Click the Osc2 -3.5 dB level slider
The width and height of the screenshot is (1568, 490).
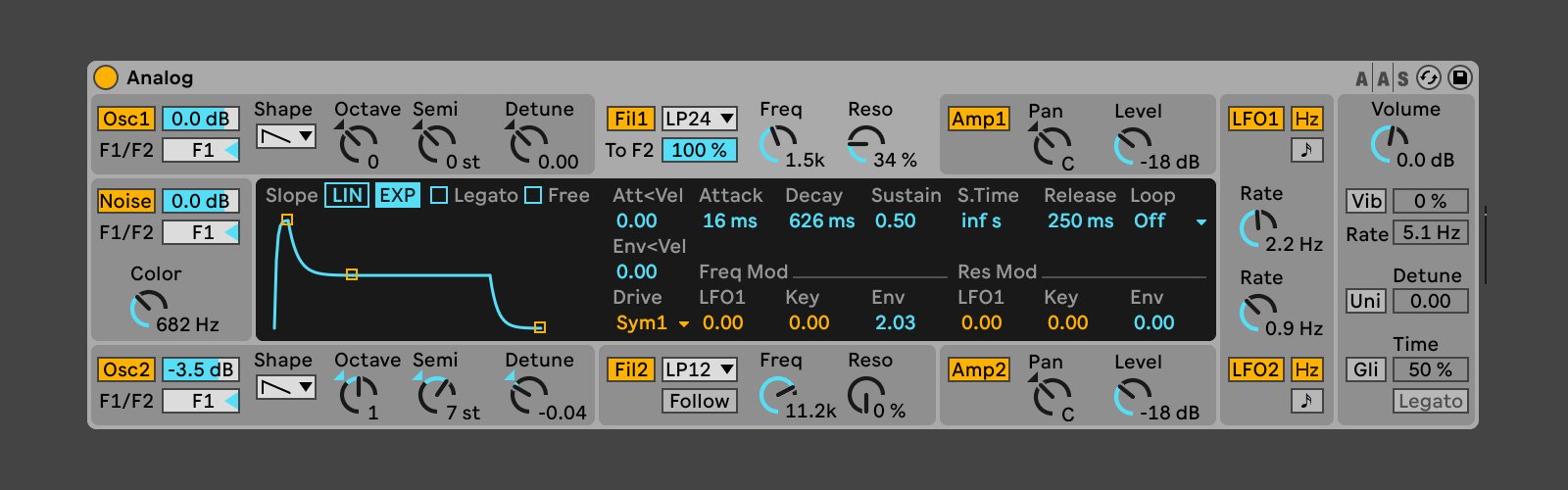(x=201, y=369)
